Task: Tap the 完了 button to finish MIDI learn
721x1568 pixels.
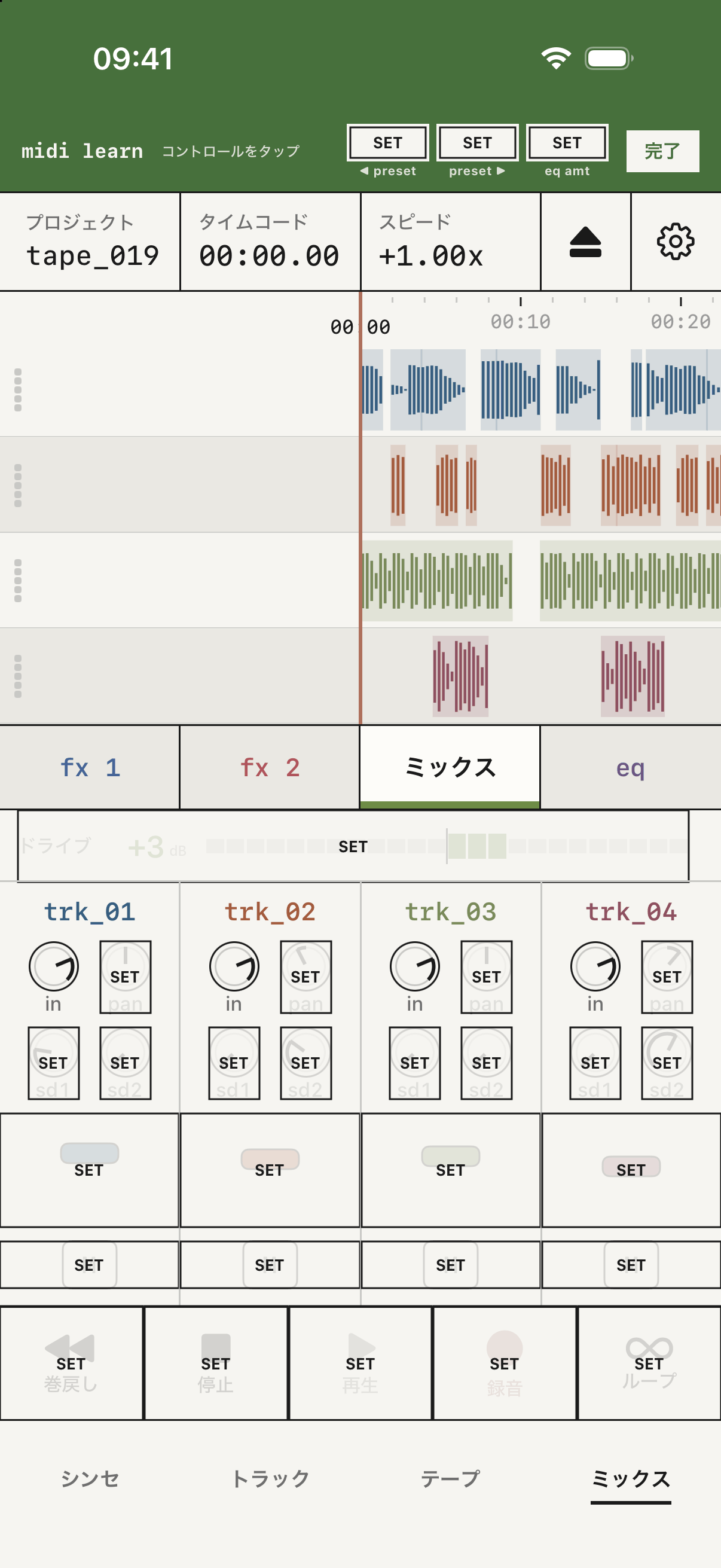Action: [x=662, y=151]
